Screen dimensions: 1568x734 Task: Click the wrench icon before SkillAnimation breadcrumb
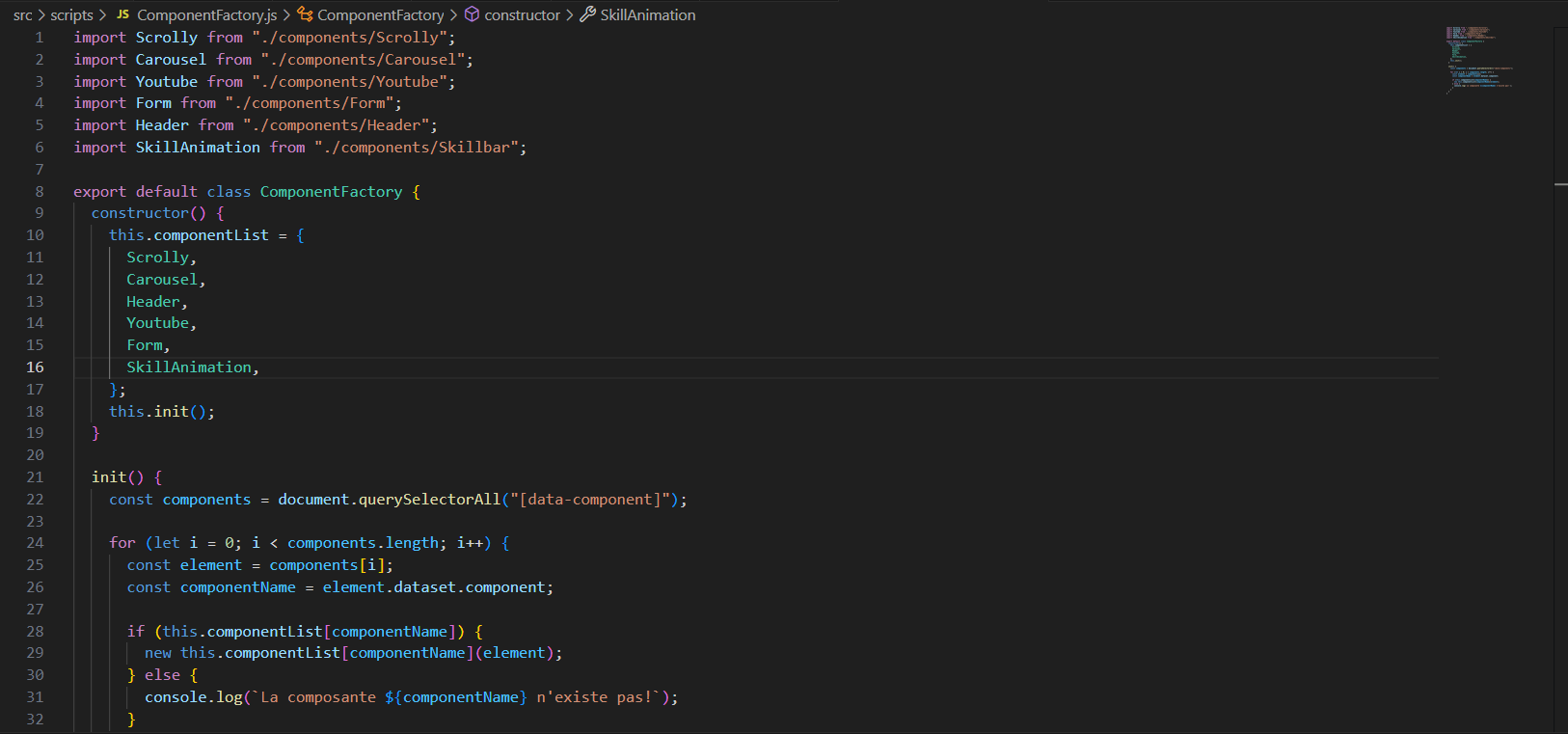pyautogui.click(x=587, y=14)
